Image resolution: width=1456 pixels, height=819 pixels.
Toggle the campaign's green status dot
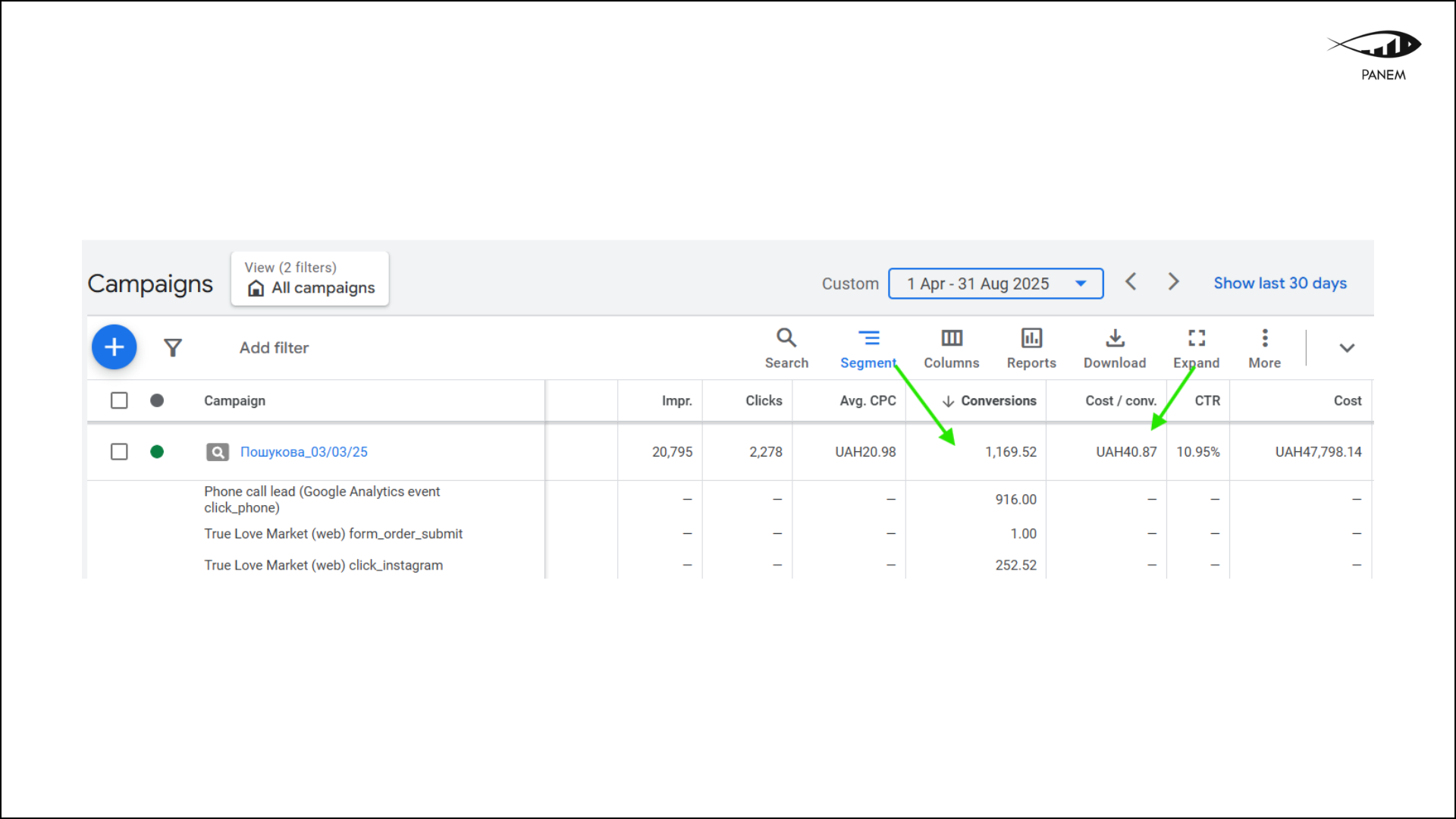click(x=157, y=451)
